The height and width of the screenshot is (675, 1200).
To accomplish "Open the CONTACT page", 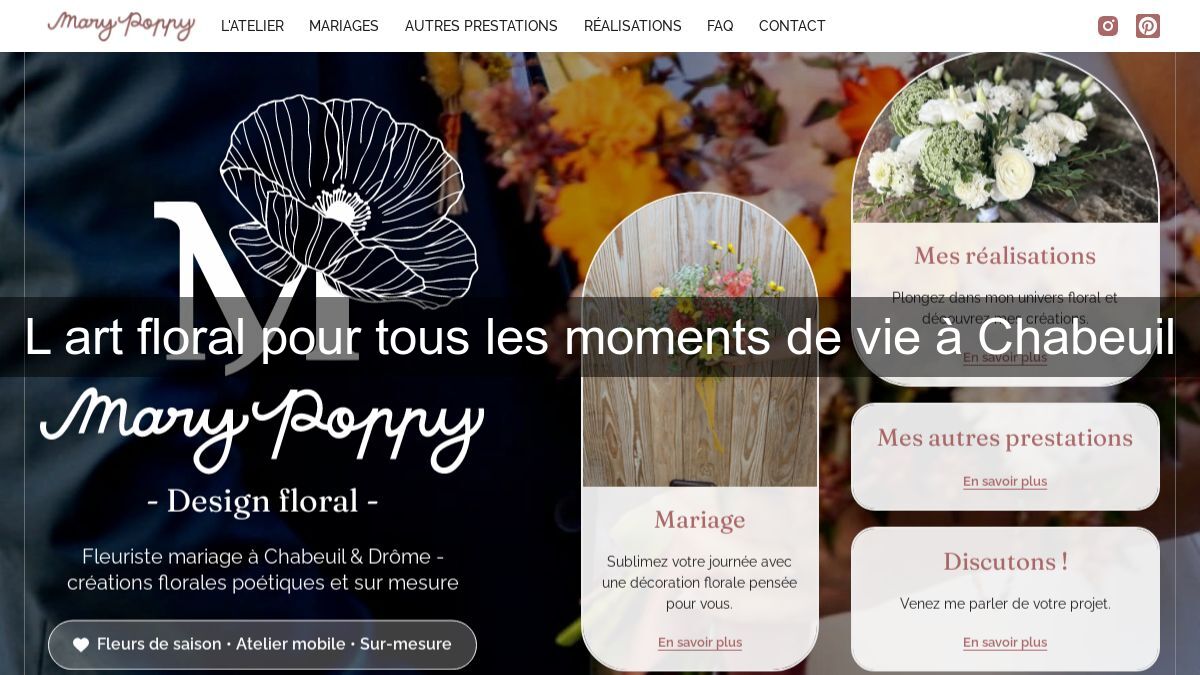I will (x=792, y=26).
